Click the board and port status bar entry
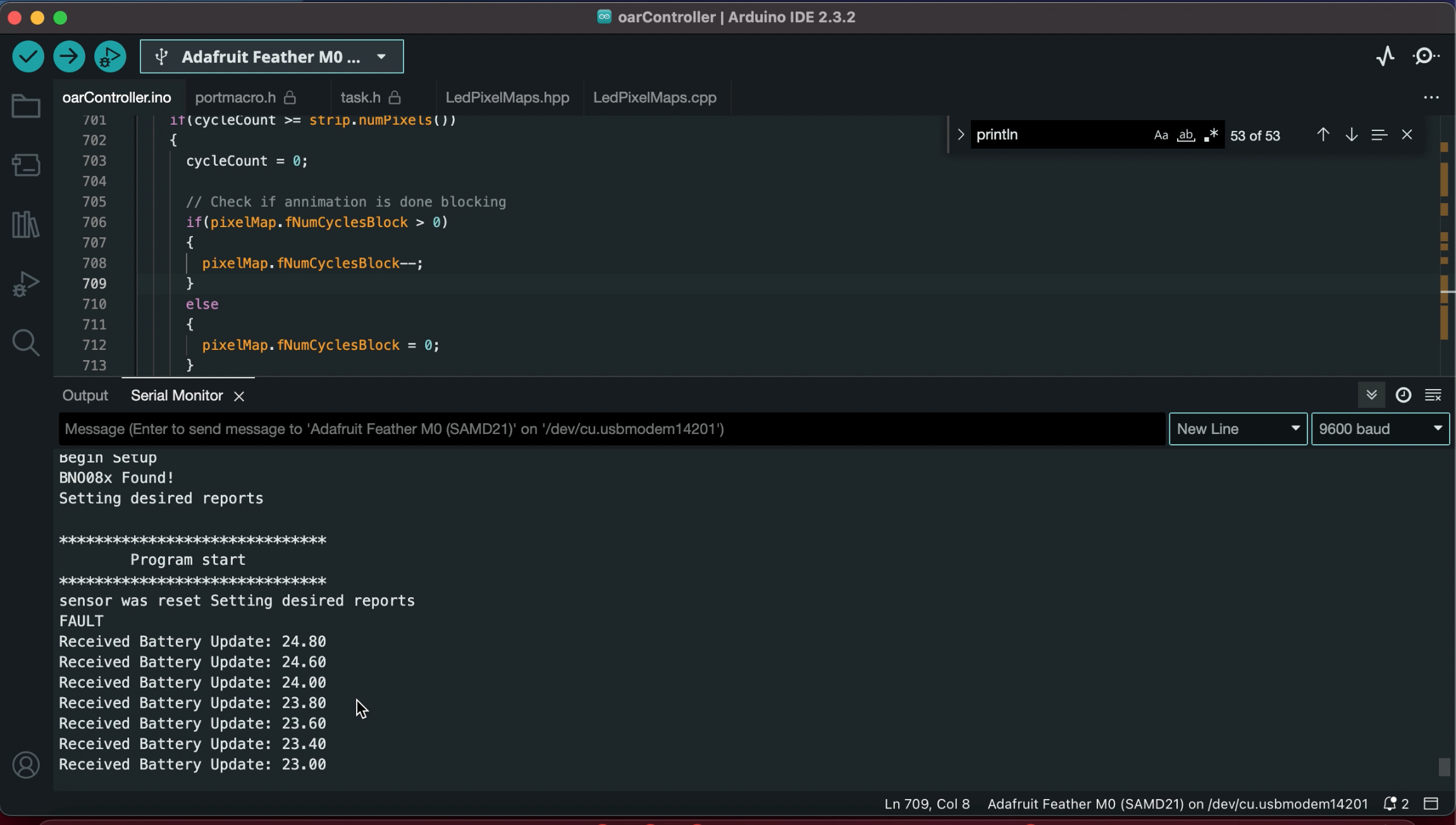The image size is (1456, 825). point(1178,804)
